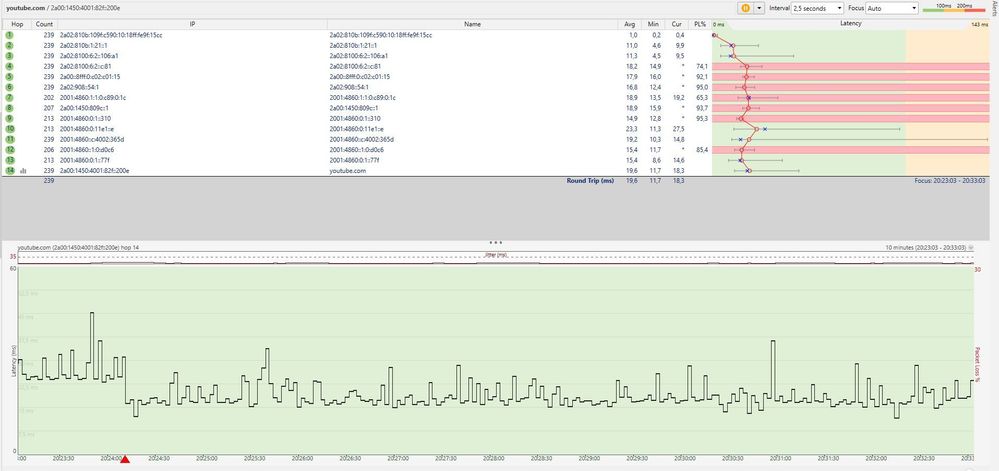The image size is (999, 471).
Task: Select IP 2001:4860:0:1::77f in IP column
Action: (85, 160)
